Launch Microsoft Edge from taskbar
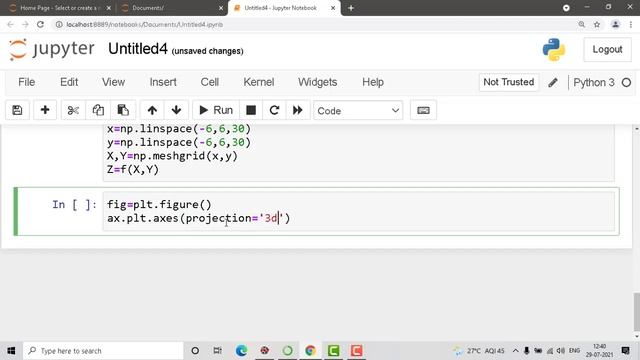This screenshot has width=640, height=360. 241,351
